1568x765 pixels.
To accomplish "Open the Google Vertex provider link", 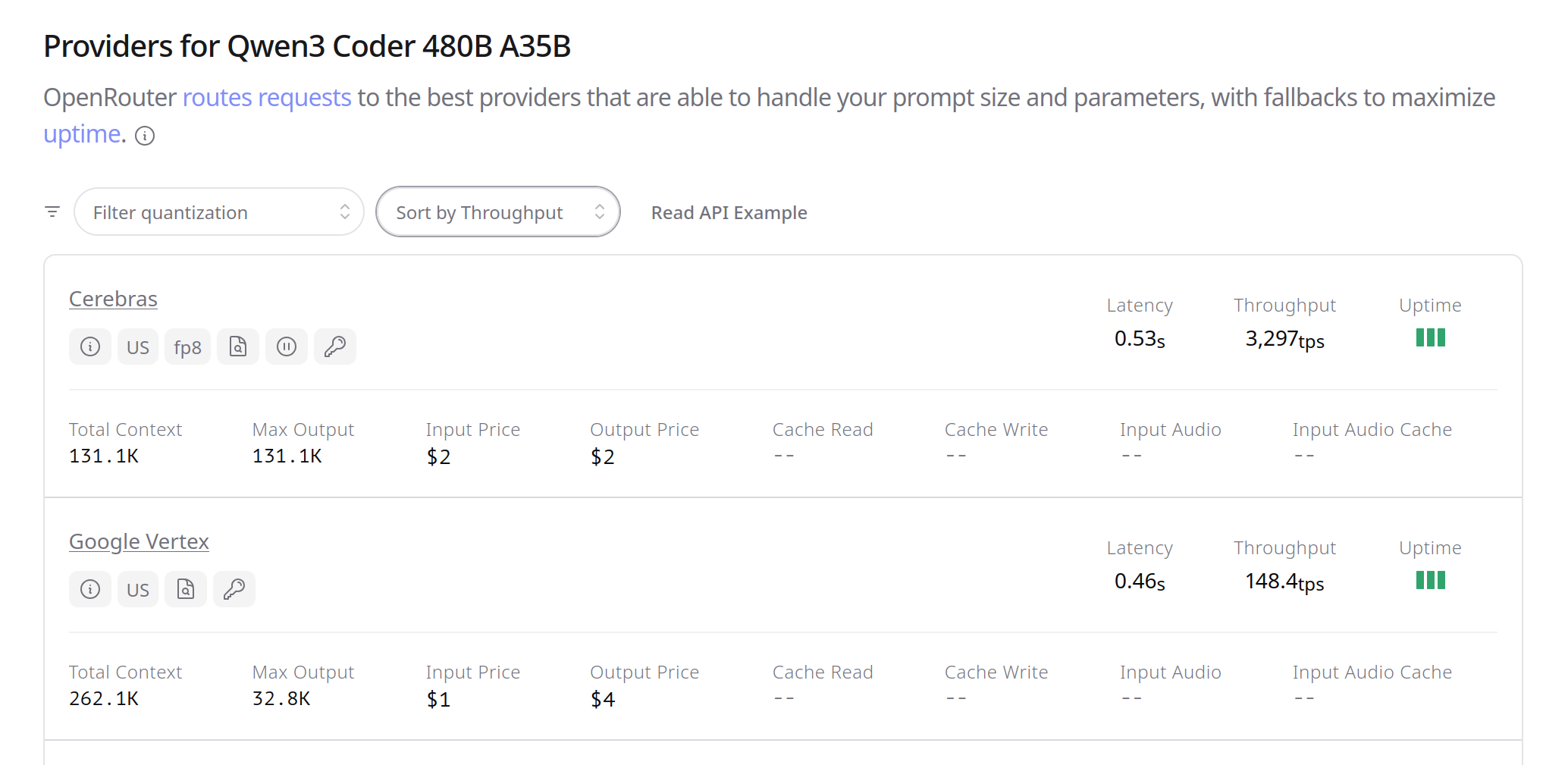I will coord(139,541).
